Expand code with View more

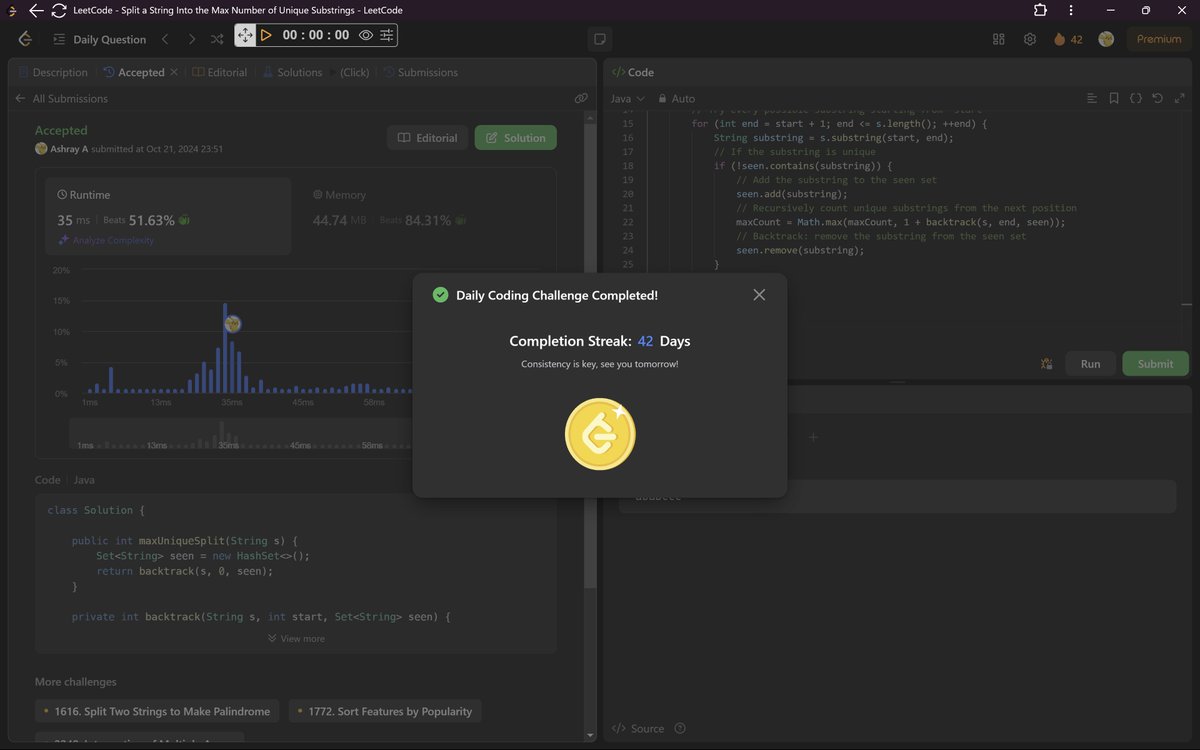[x=296, y=638]
